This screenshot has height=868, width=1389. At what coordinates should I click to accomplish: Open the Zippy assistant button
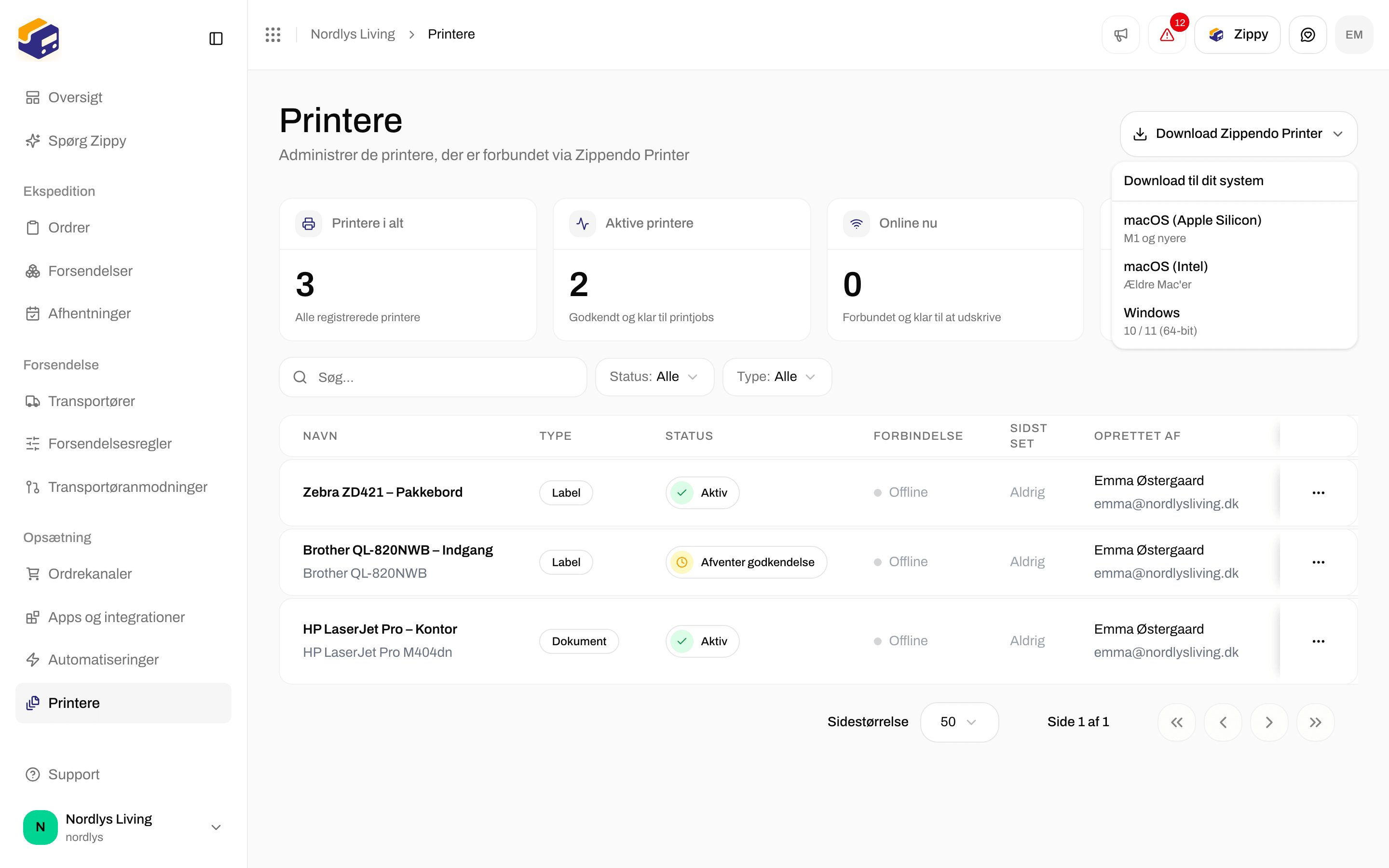pos(1238,35)
